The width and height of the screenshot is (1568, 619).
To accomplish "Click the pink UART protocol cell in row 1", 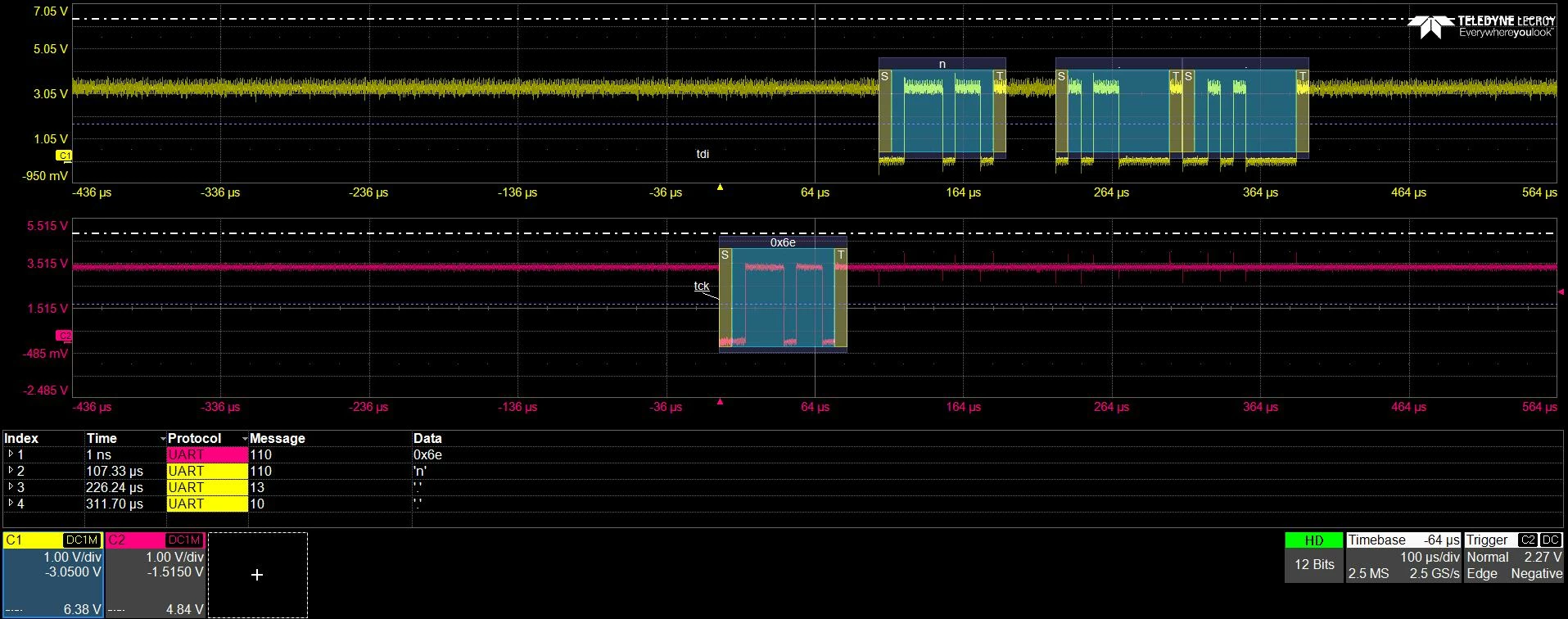I will [x=207, y=454].
